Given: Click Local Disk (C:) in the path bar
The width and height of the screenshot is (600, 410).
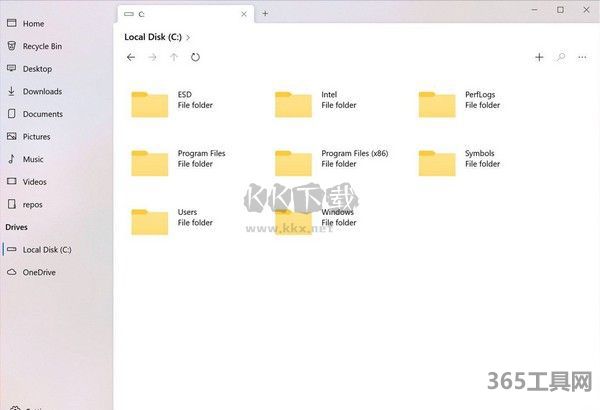Looking at the screenshot, I should click(152, 37).
